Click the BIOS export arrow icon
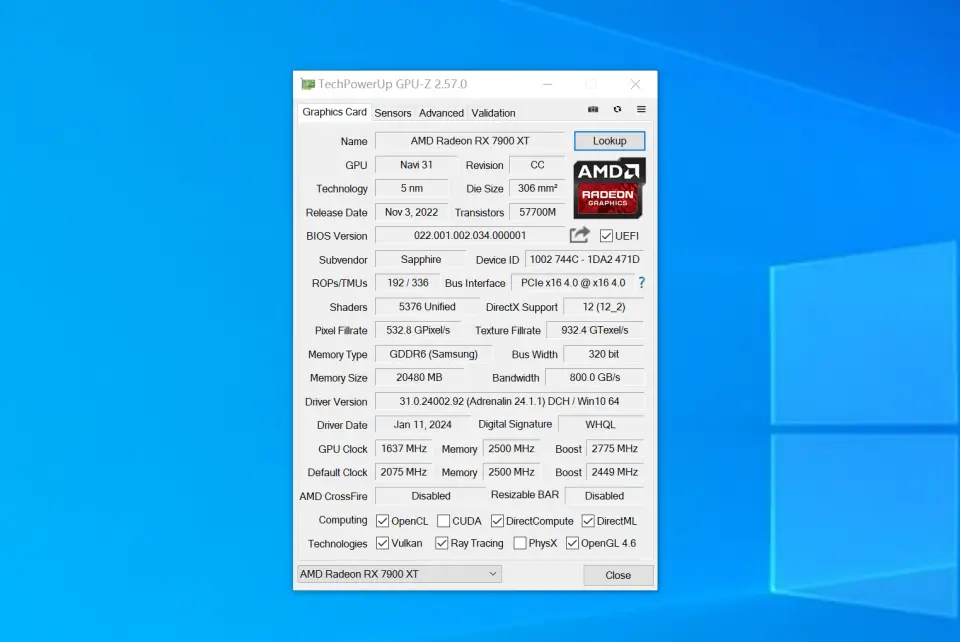This screenshot has height=642, width=960. coord(579,235)
